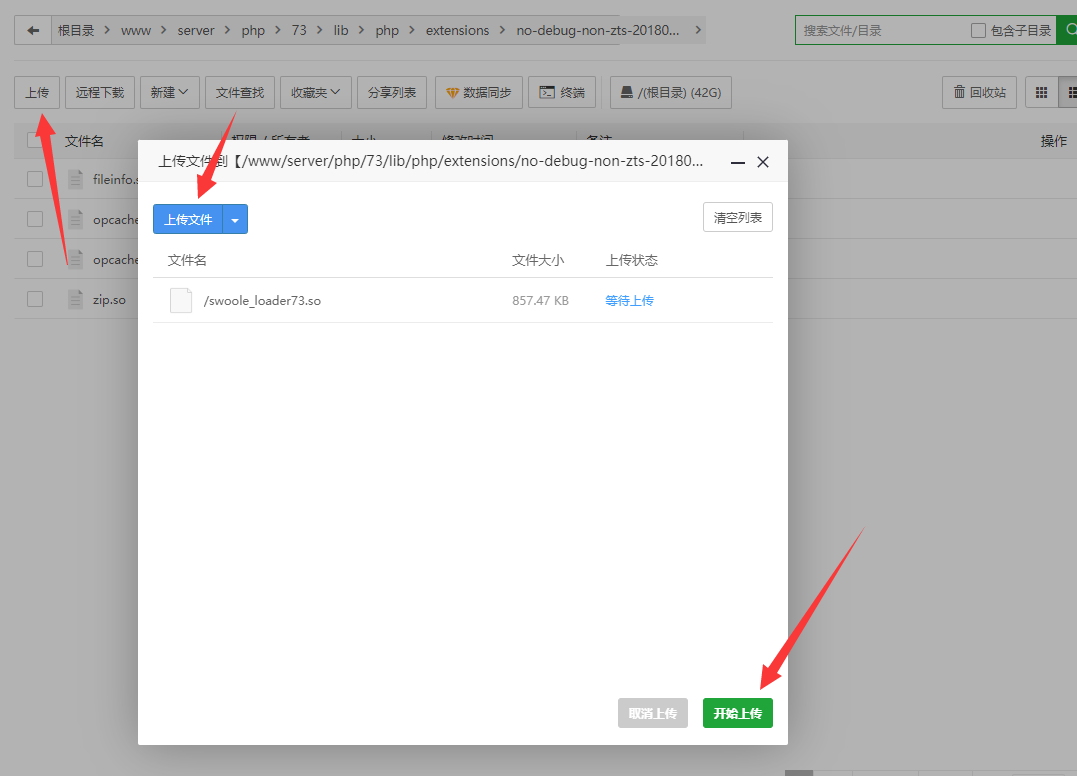Open the recycle bin (回收站)

pos(979,92)
